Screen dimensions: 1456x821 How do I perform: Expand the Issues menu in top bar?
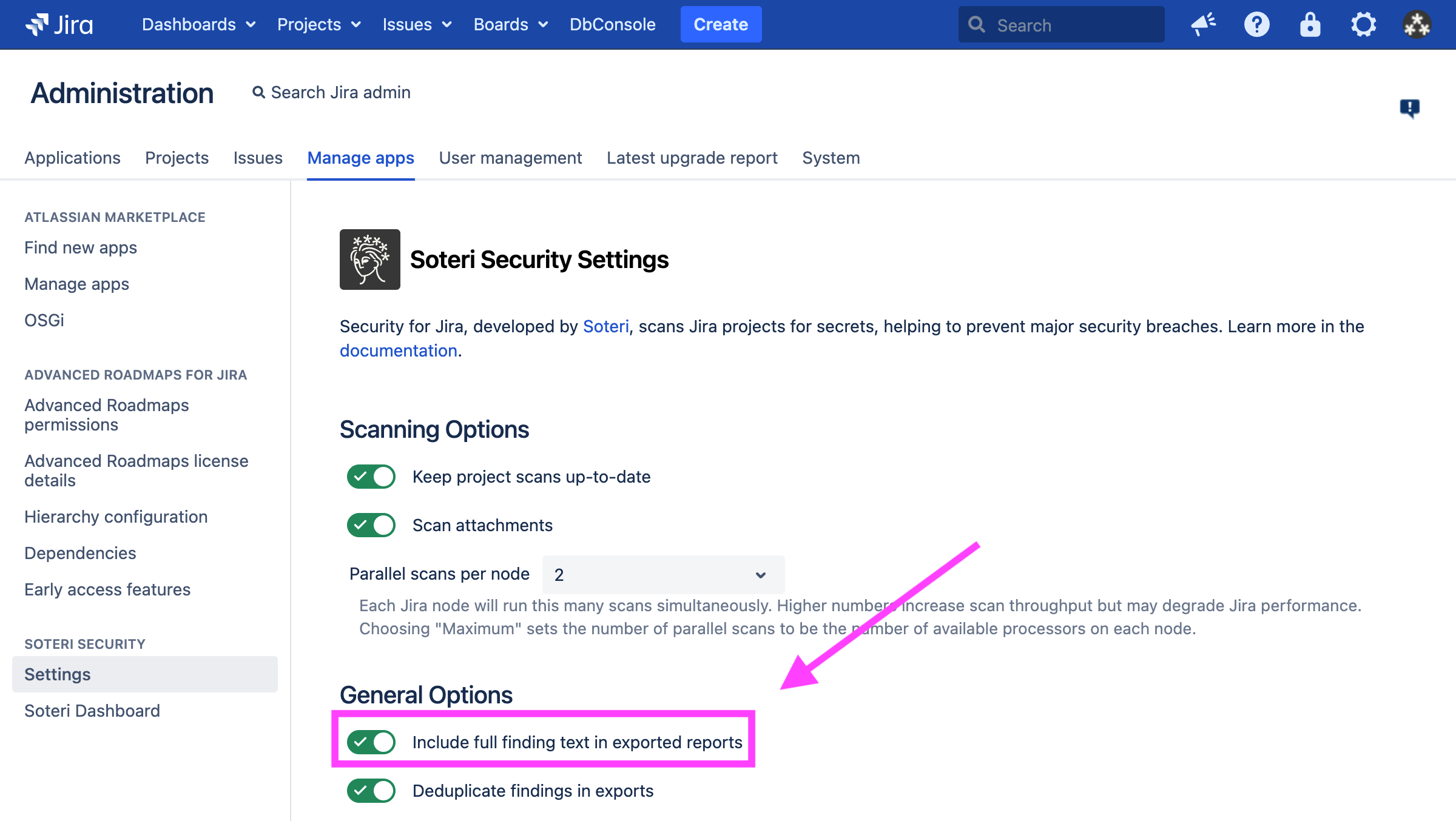point(417,24)
